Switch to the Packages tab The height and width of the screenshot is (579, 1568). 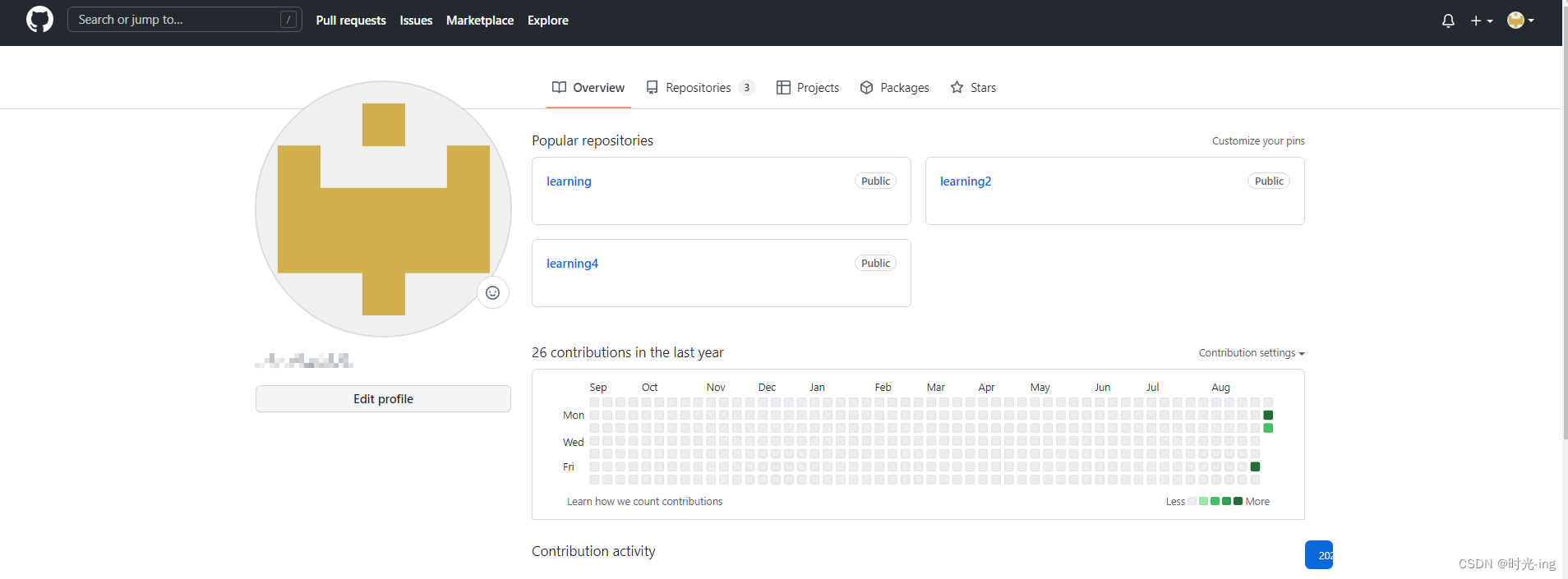[x=894, y=88]
